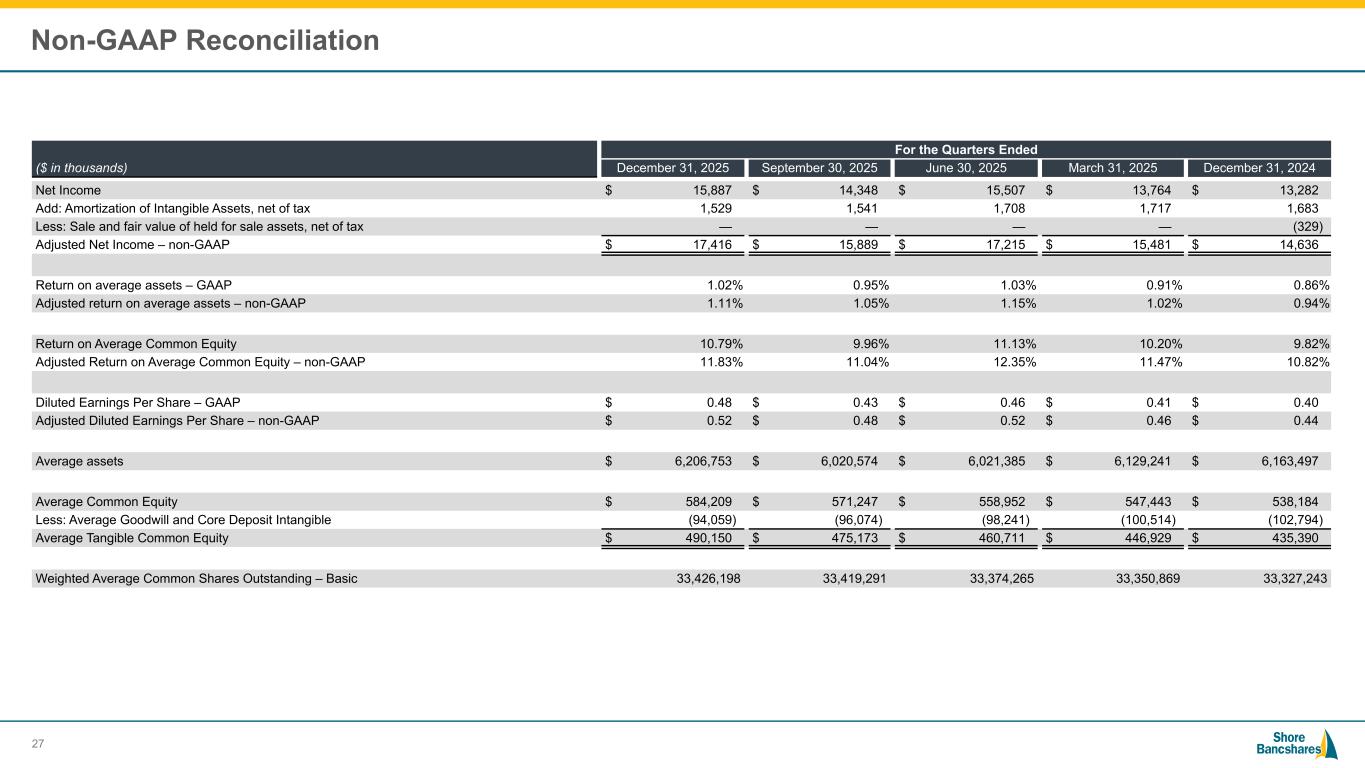Click page number 27 in footer

39,743
